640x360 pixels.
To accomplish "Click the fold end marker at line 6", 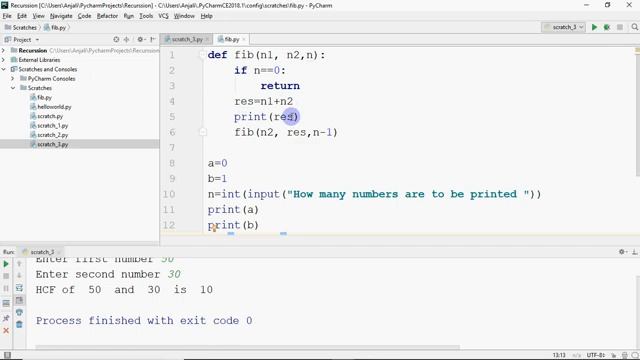I will [202, 132].
